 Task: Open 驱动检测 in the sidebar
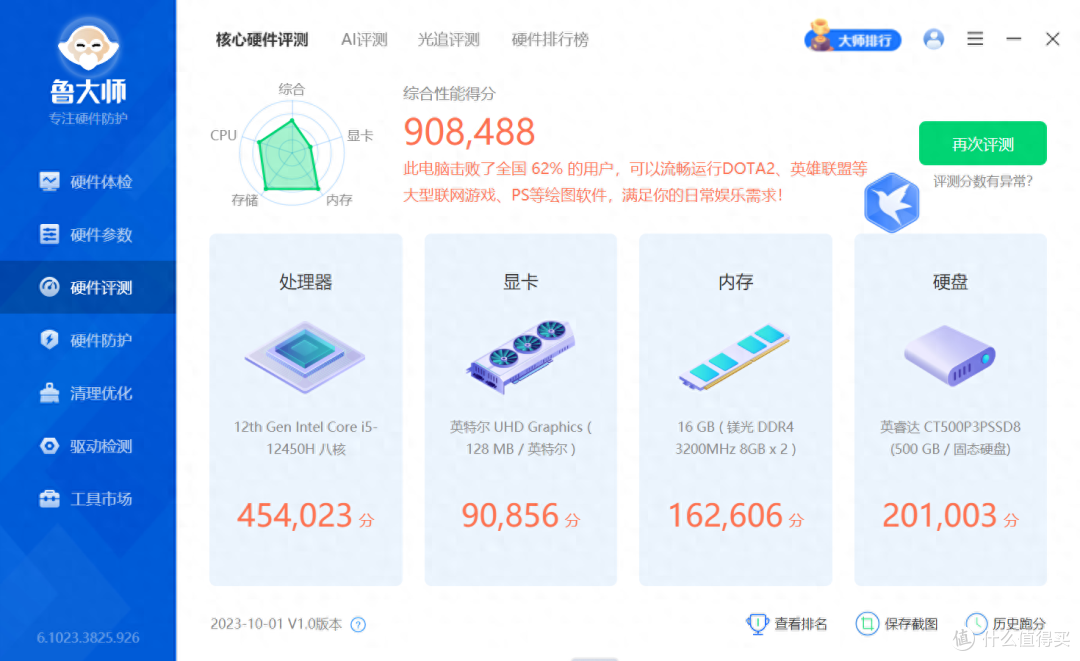click(87, 446)
